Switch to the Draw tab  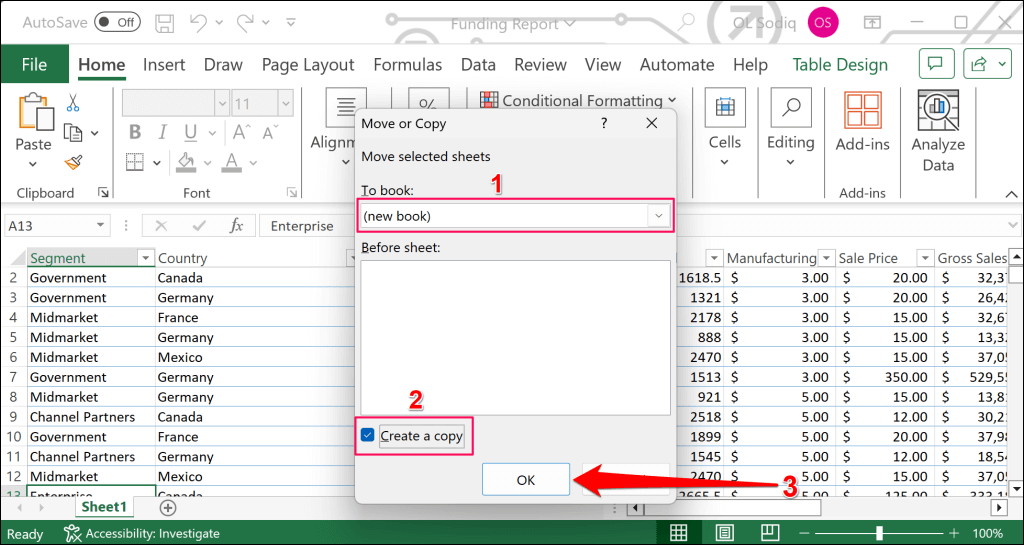coord(223,65)
